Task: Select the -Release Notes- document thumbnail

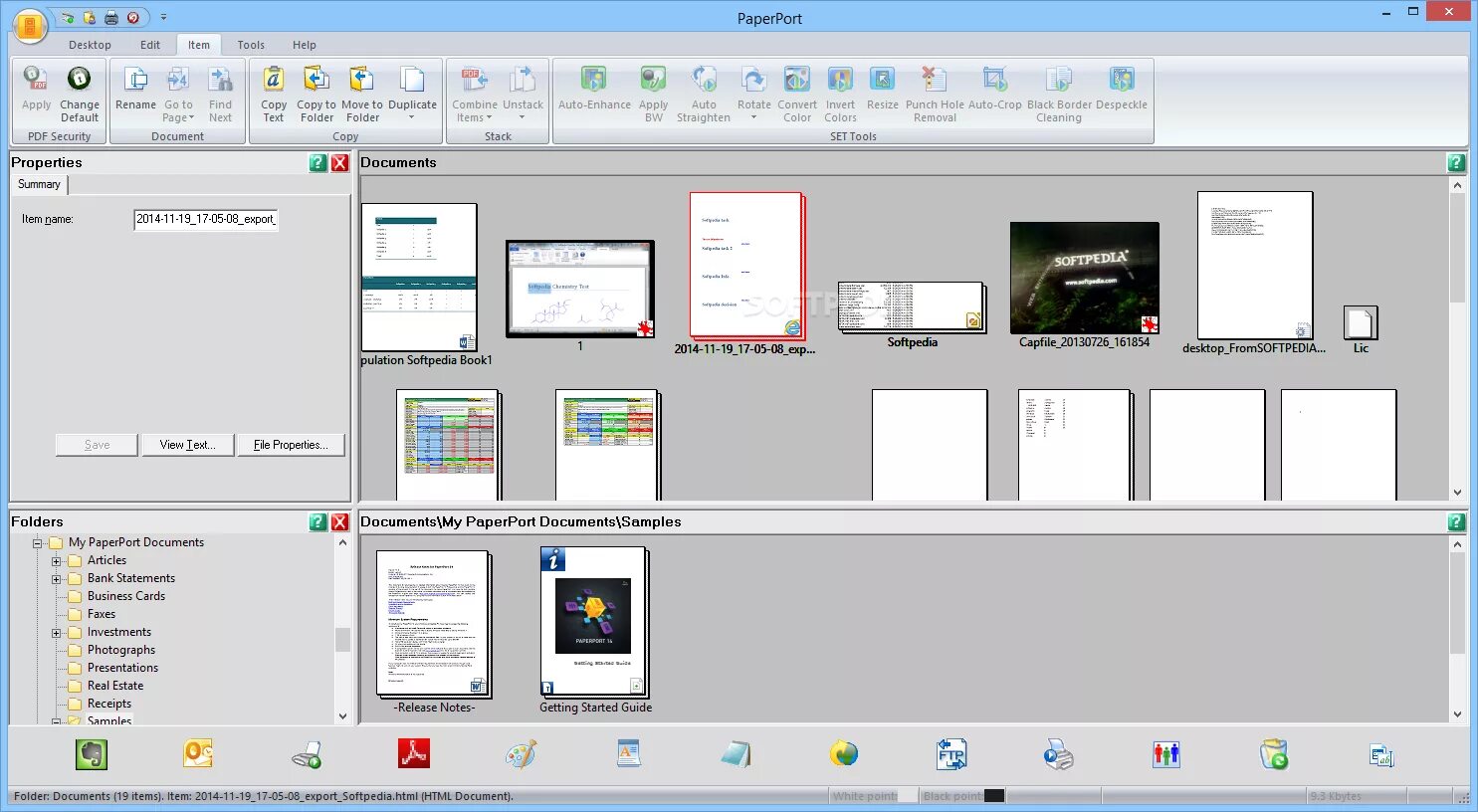Action: pyautogui.click(x=433, y=623)
